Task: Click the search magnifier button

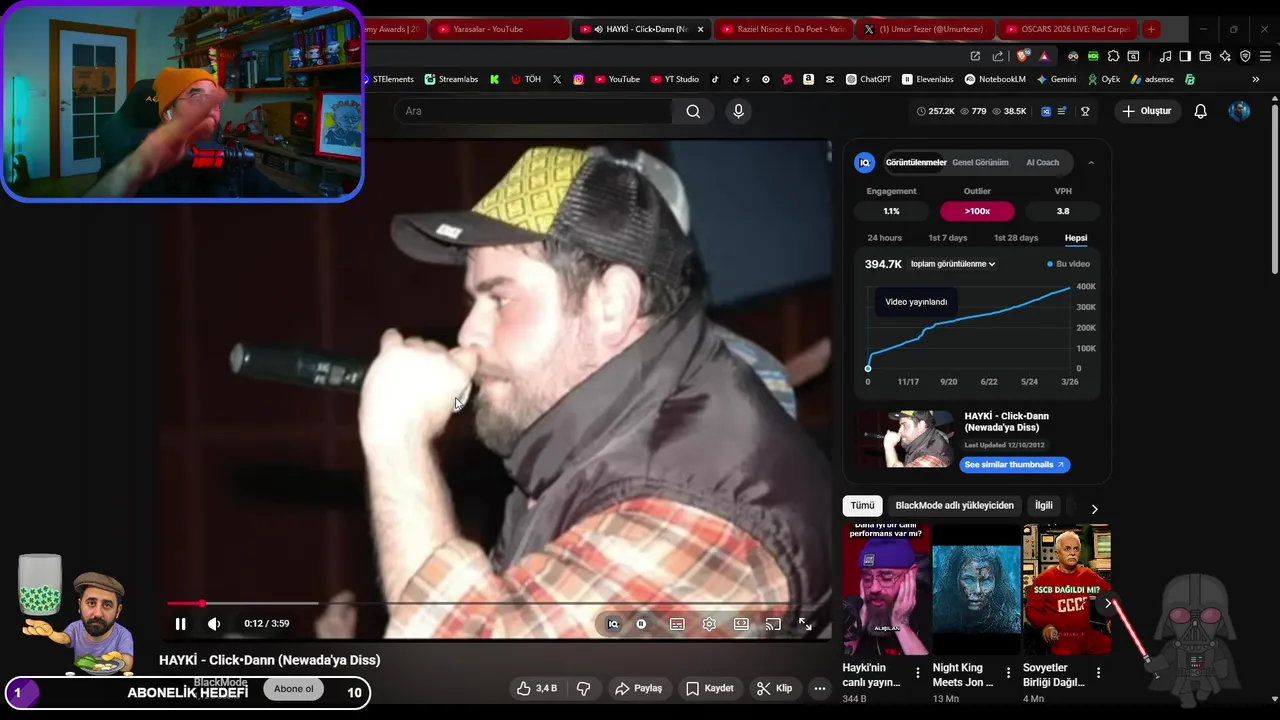Action: point(693,111)
